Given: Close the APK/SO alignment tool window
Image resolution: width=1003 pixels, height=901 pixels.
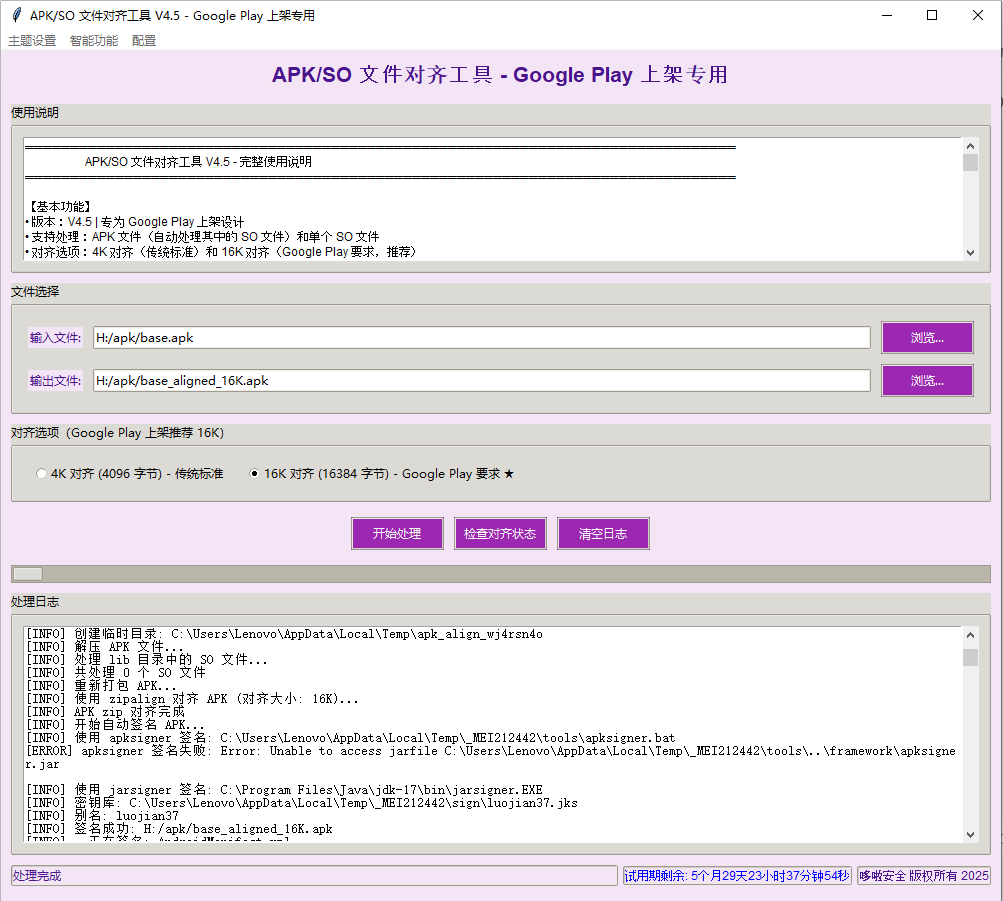Looking at the screenshot, I should (978, 15).
